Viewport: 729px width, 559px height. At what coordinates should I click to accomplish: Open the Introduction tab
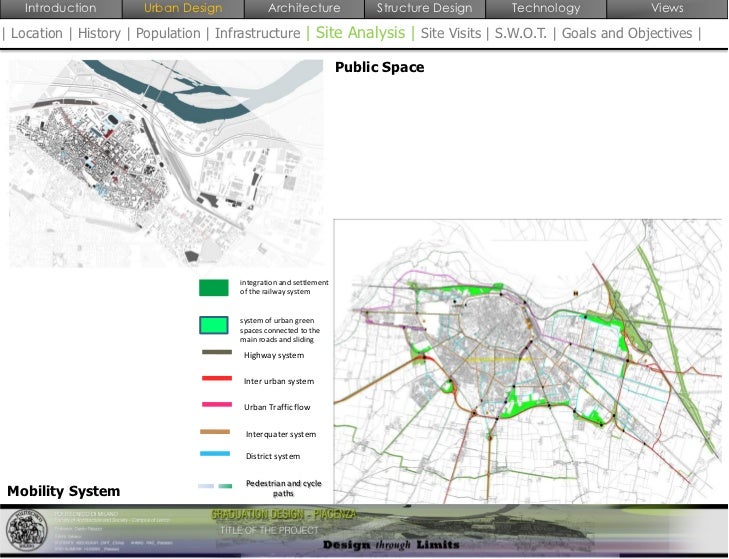coord(60,8)
